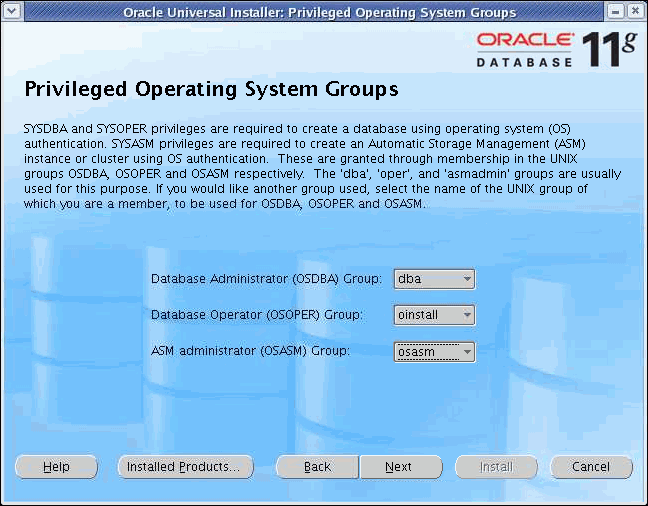
Task: Click the greyed-out Install button
Action: tap(496, 467)
